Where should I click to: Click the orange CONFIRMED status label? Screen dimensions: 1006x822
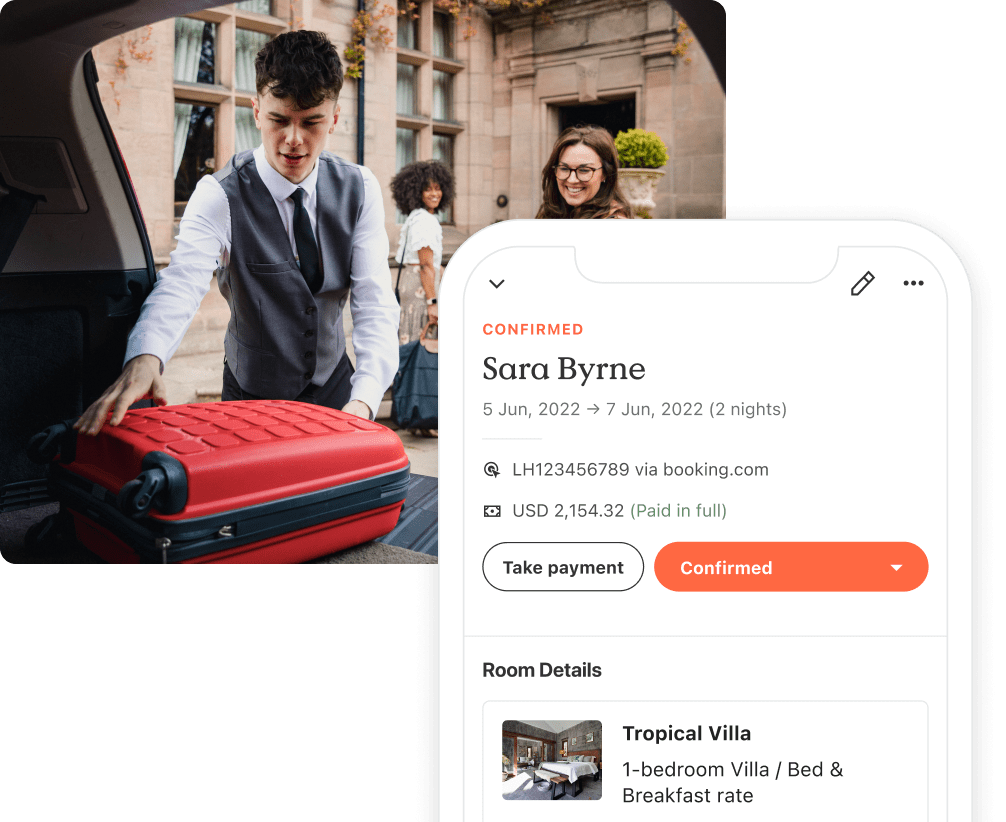[x=532, y=329]
